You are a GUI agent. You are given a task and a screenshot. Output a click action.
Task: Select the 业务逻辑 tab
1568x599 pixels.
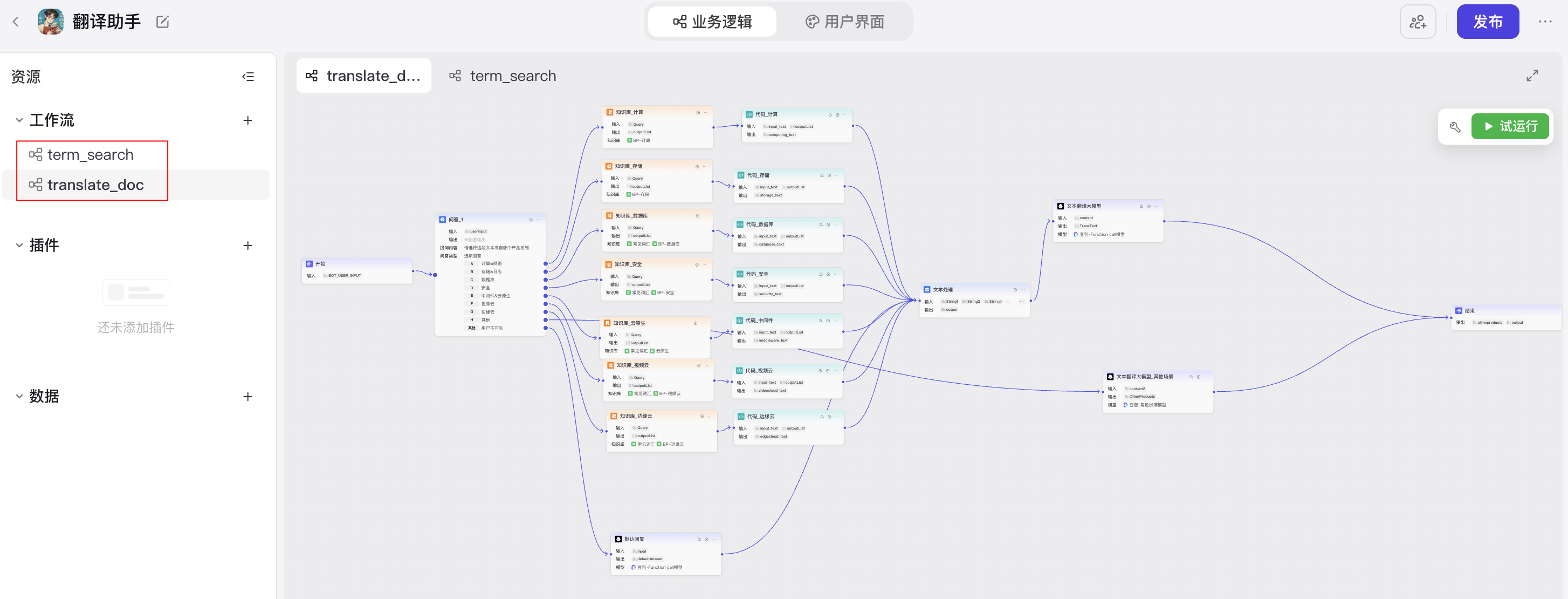point(712,22)
